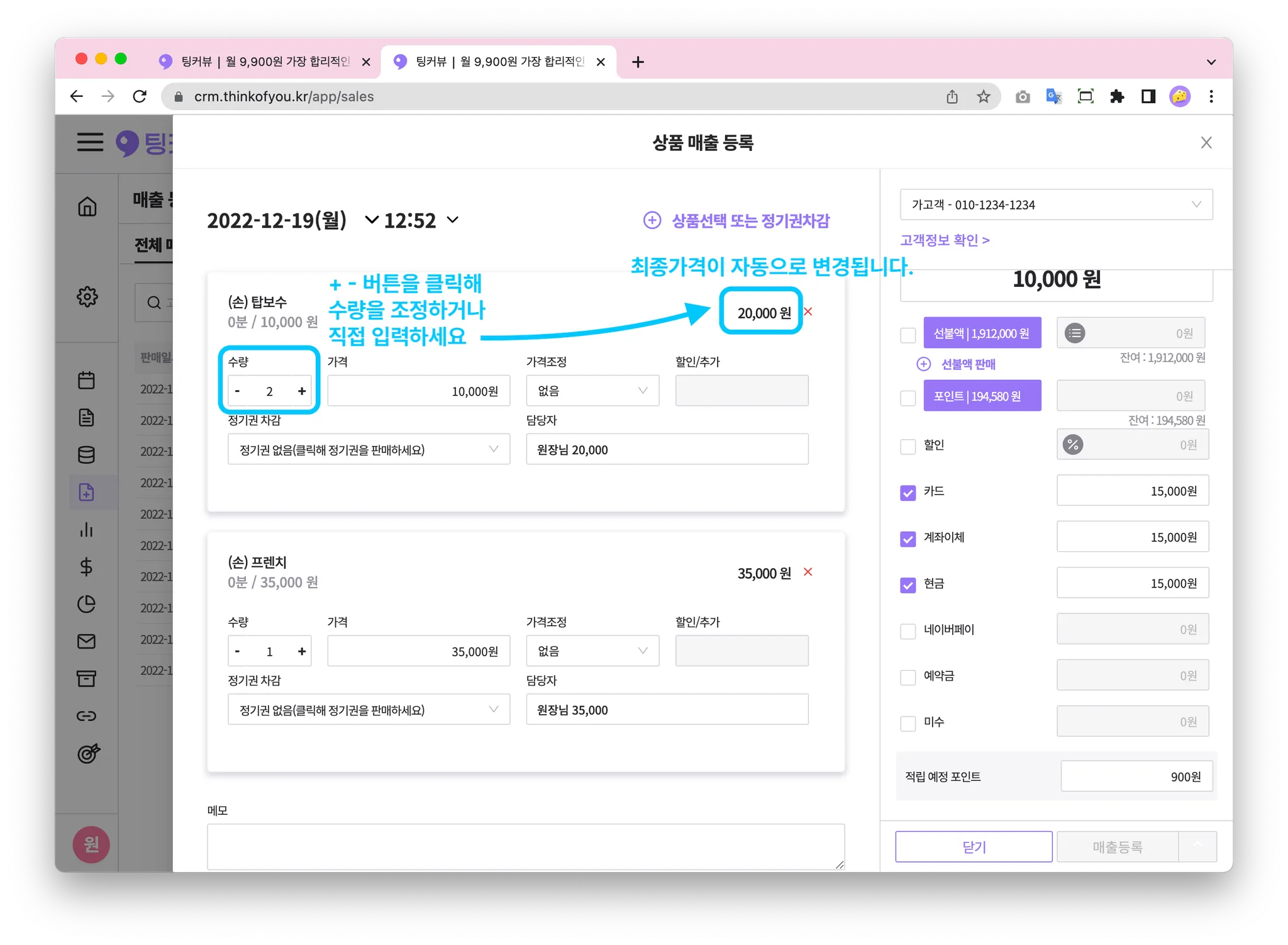This screenshot has width=1288, height=945.
Task: Remove the 프렌치 item with red X
Action: [808, 572]
